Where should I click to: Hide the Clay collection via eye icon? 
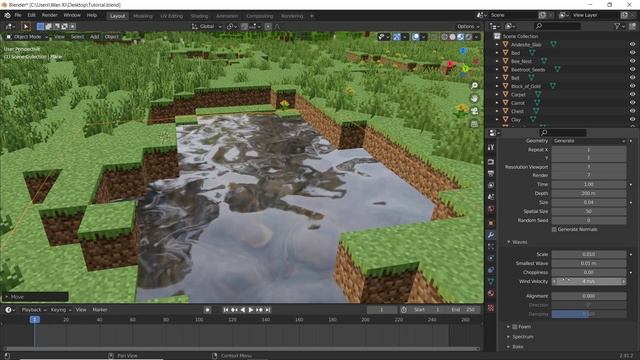[632, 120]
